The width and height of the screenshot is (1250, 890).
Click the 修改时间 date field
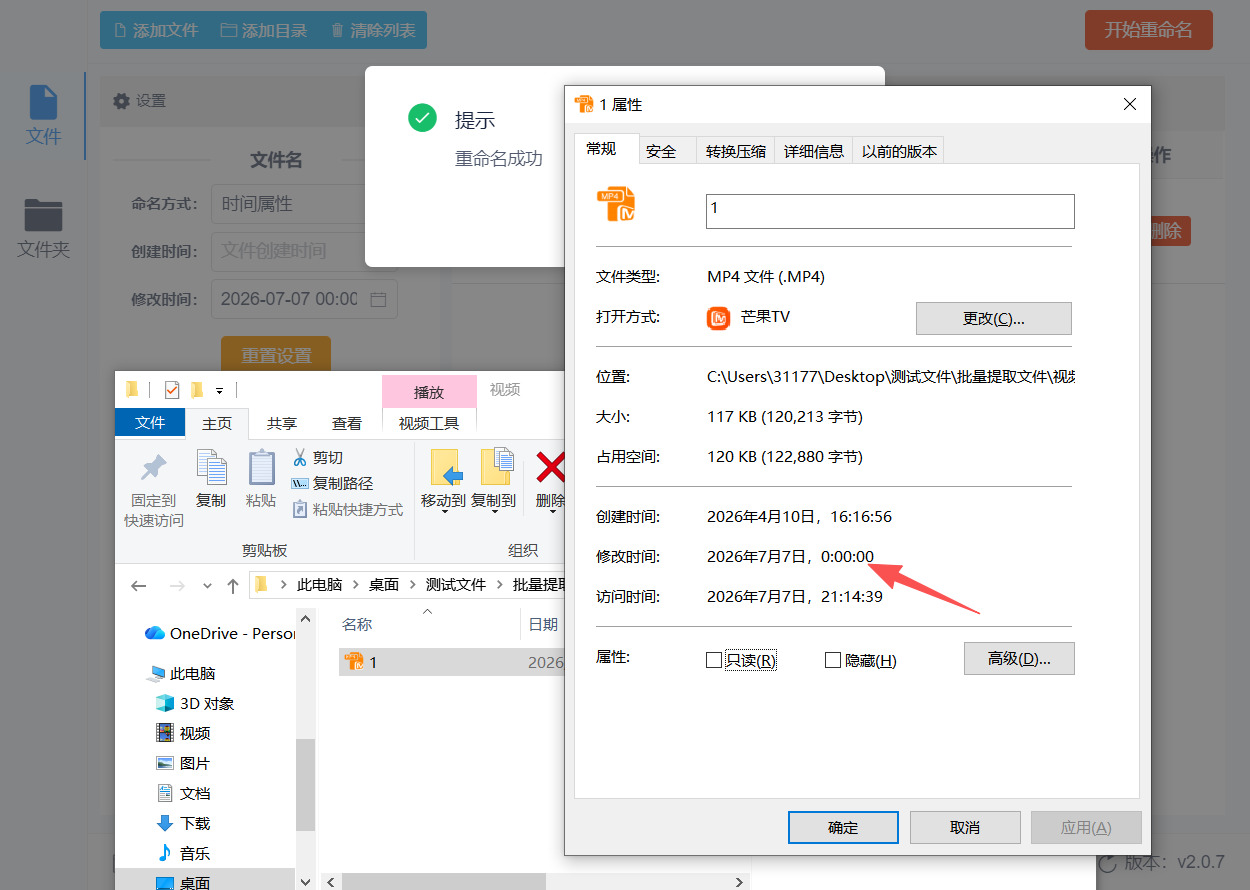pyautogui.click(x=304, y=299)
